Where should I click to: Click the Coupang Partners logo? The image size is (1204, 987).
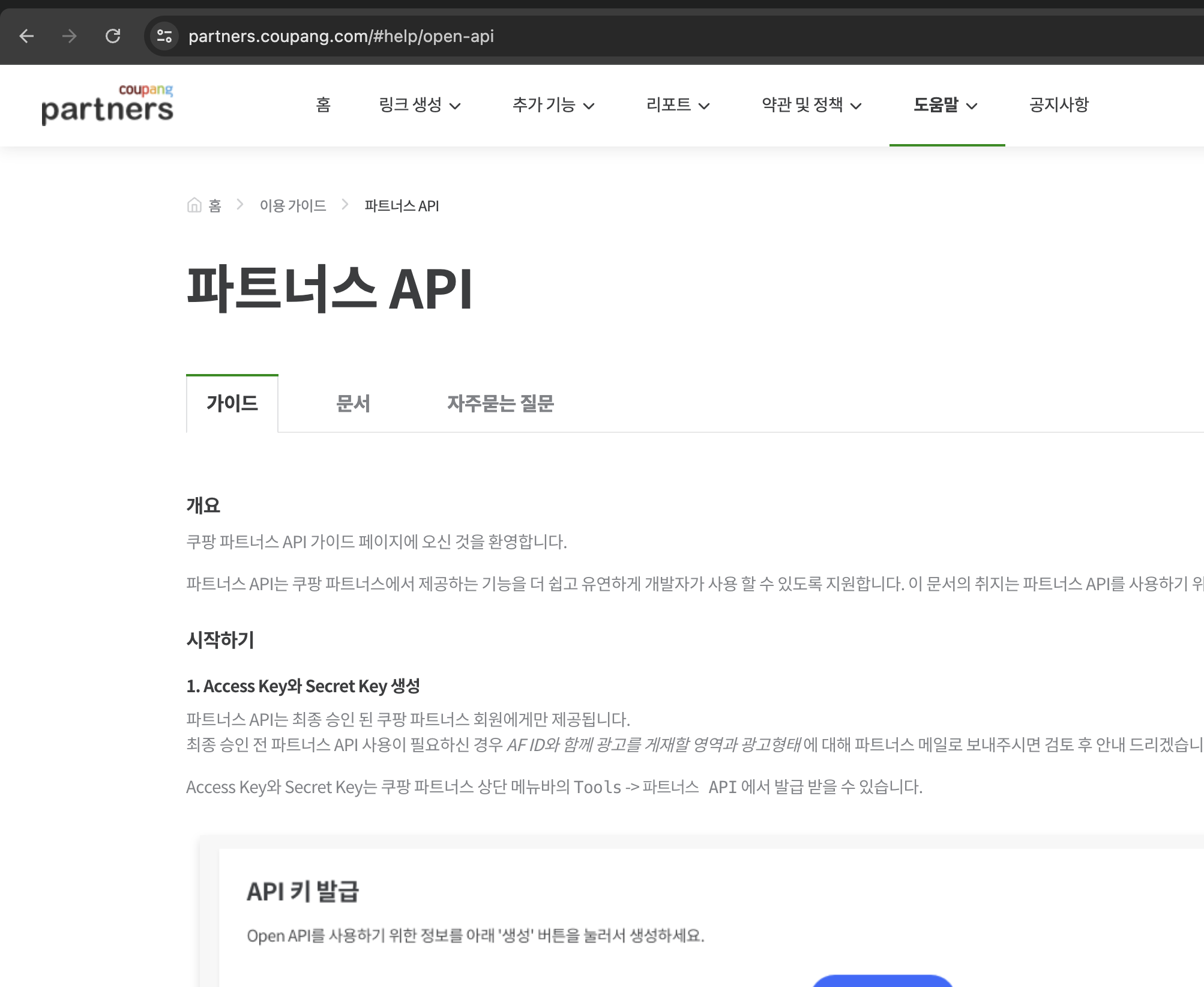[107, 104]
